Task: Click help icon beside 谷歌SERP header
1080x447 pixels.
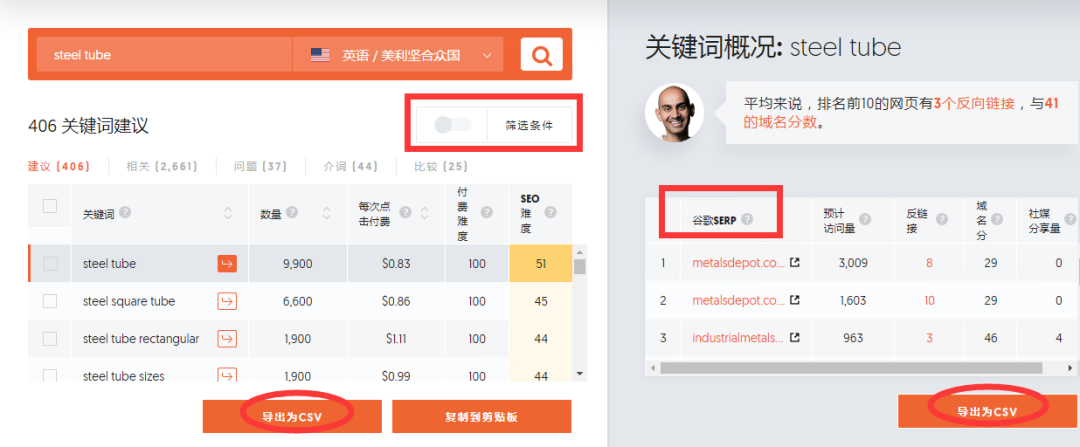Action: pos(747,219)
